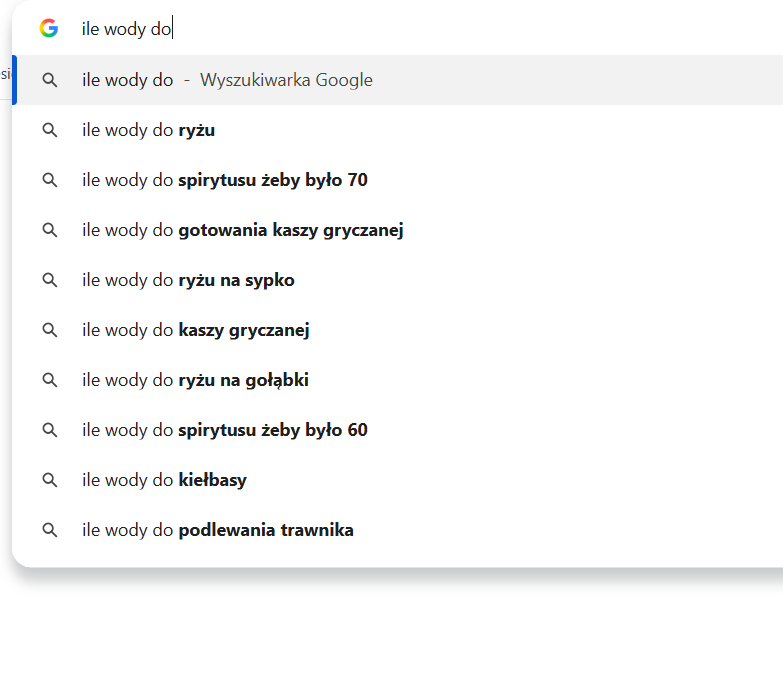Pick 'ile wody do spirytusu żeby było 60'
This screenshot has height=680, width=783.
(x=397, y=429)
